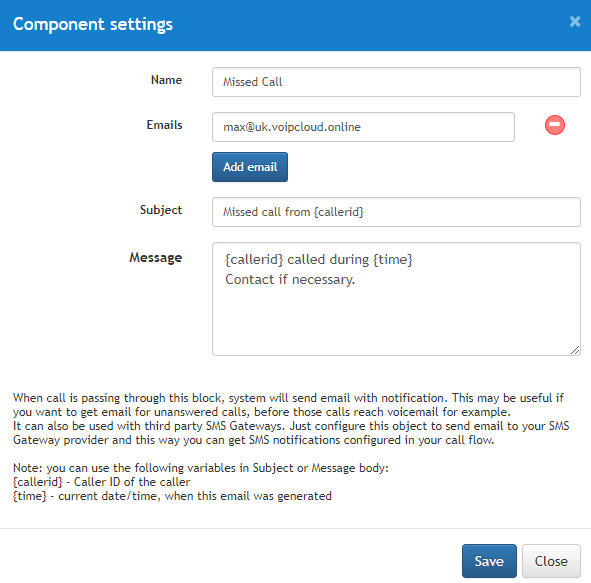
Task: Focus the Subject field with {callerid}
Action: coord(396,212)
